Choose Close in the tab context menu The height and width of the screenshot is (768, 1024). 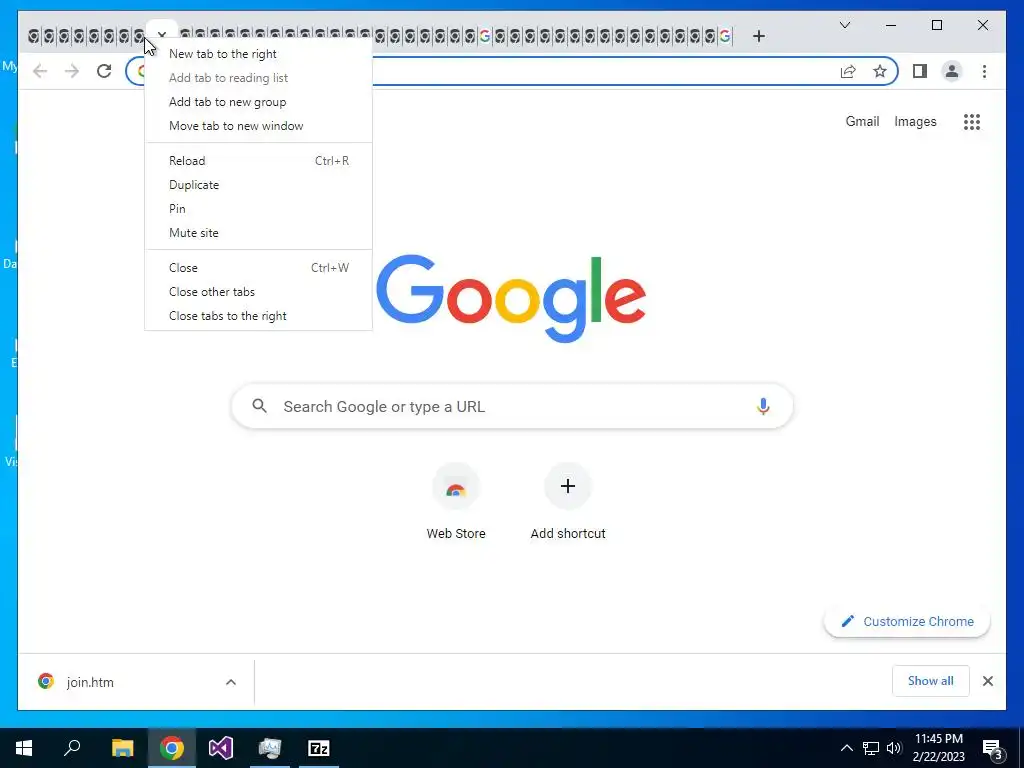tap(259, 268)
